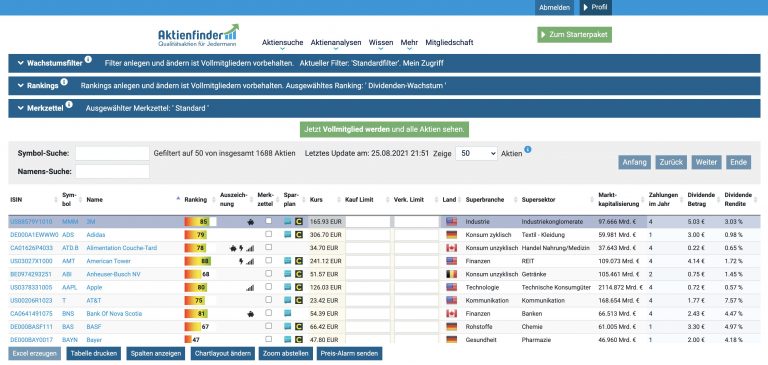Tick the Merkzettel checkbox for BASF
The image size is (768, 365).
(x=268, y=326)
